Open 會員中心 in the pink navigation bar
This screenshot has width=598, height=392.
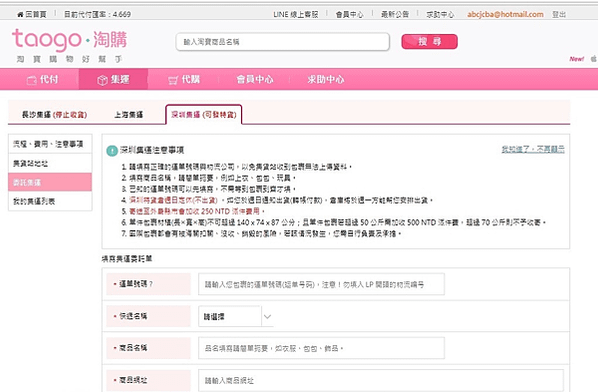255,79
